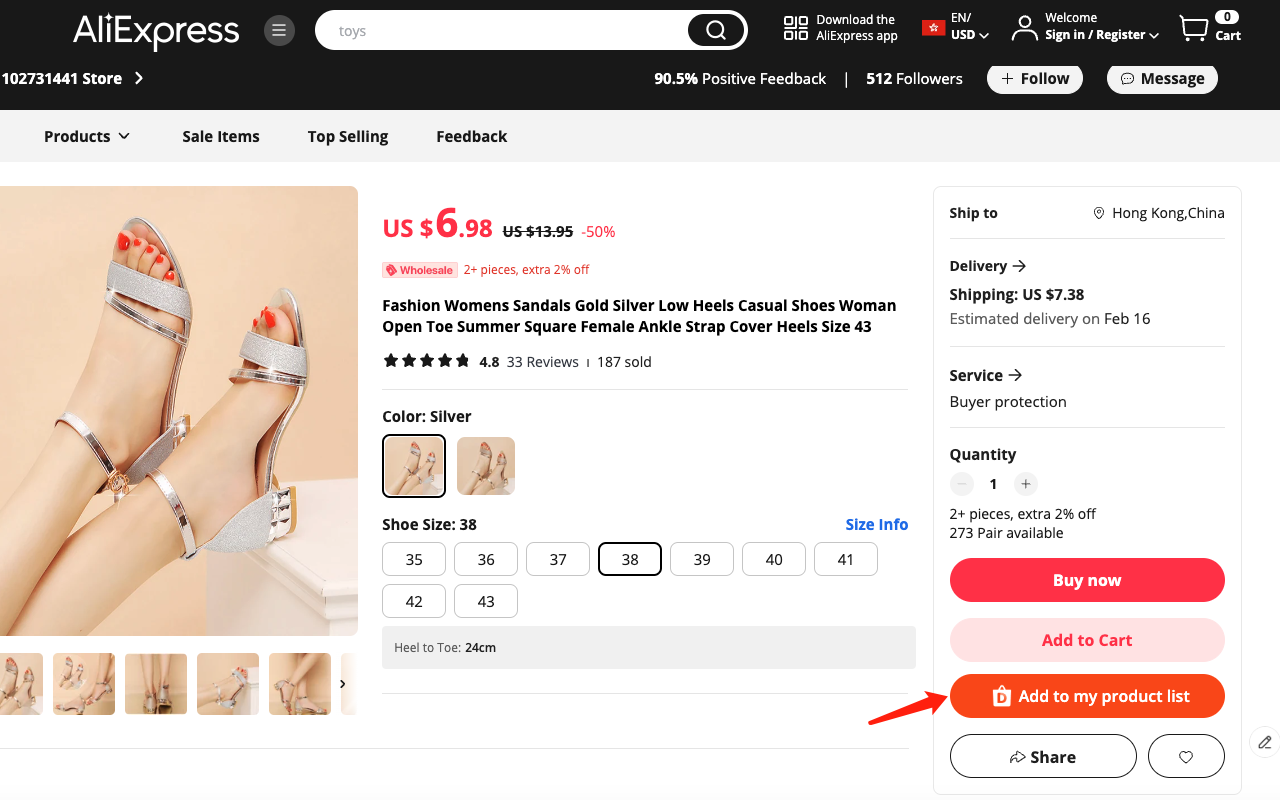Click Add to my product list

(1087, 695)
